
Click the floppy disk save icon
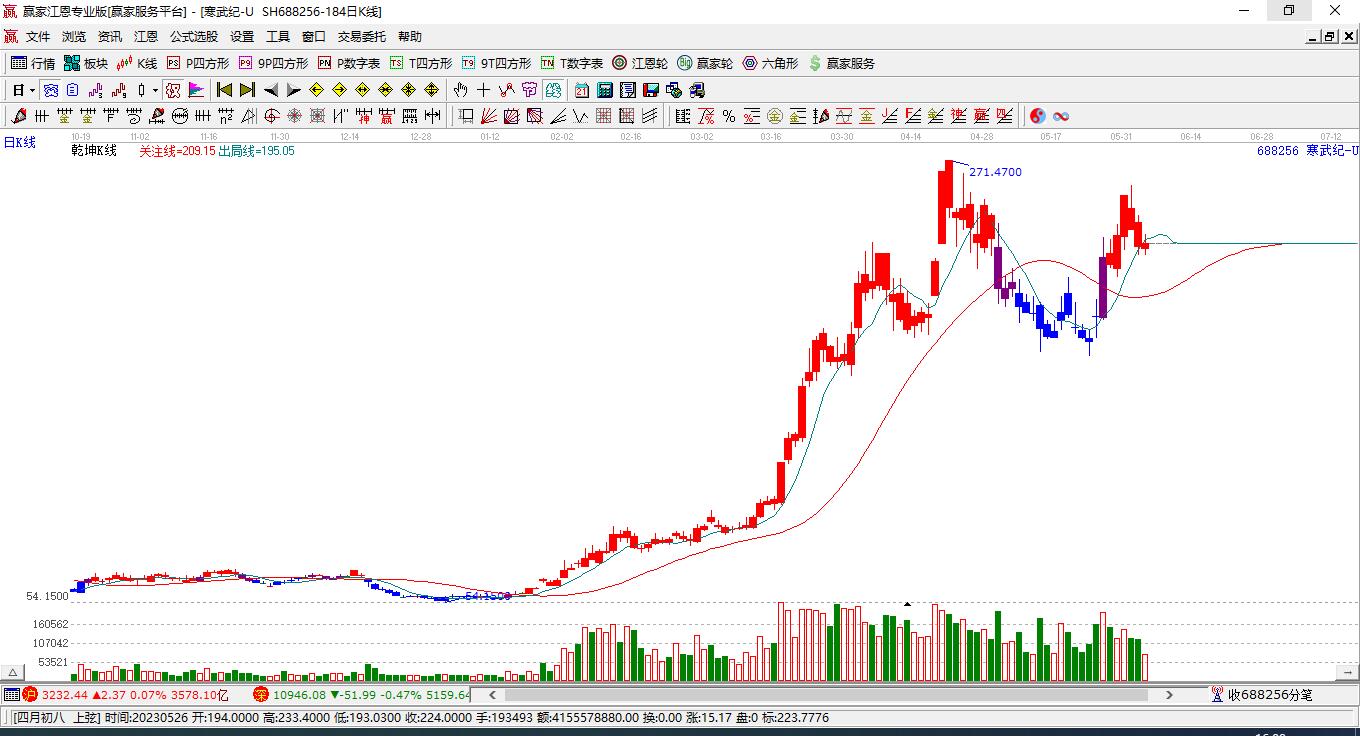[651, 90]
